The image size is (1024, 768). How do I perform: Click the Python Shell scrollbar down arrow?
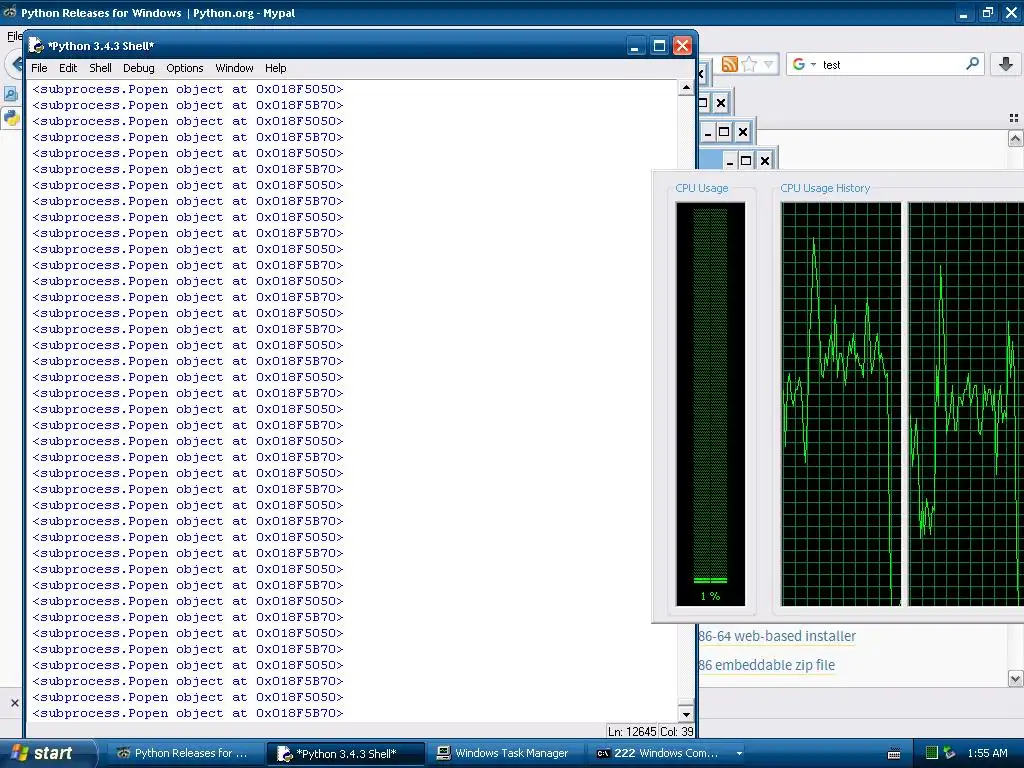[x=686, y=714]
